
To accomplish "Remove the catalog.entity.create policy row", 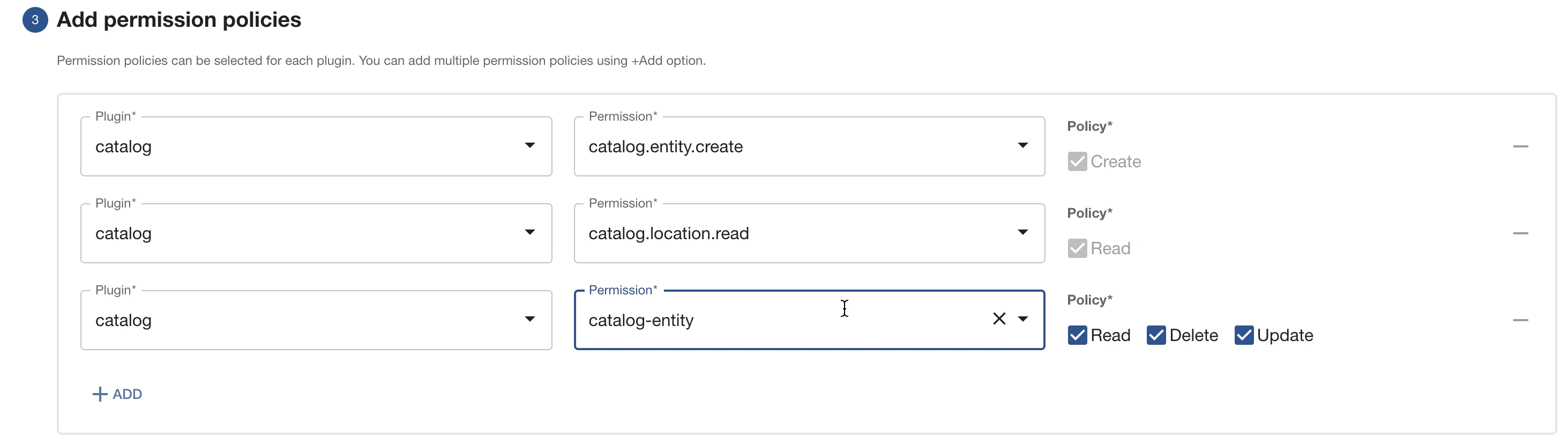I will click(x=1520, y=146).
